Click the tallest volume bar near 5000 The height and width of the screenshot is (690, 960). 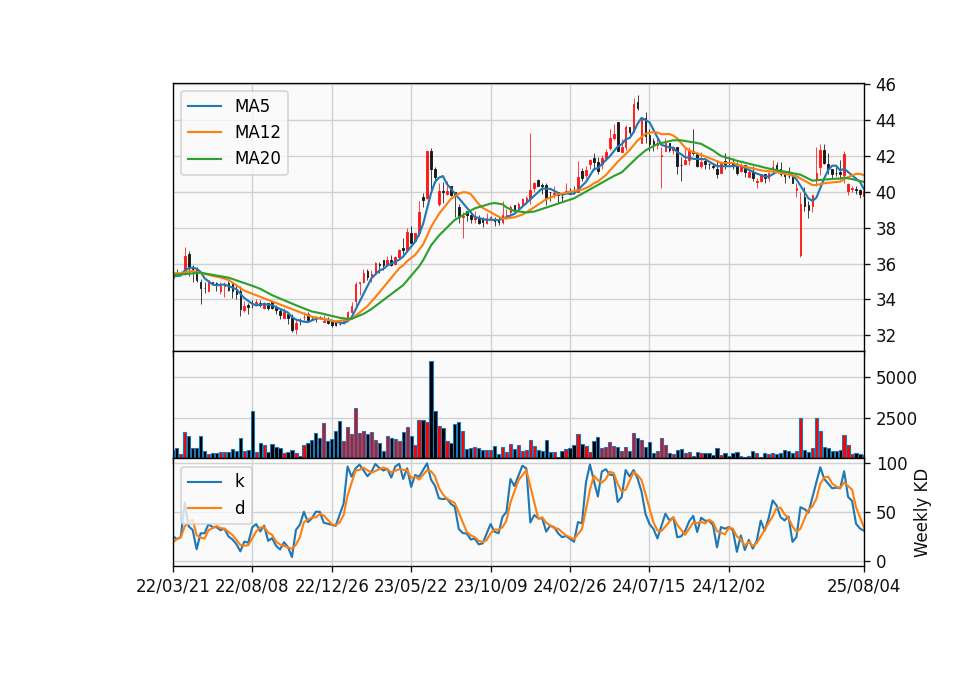[x=431, y=410]
